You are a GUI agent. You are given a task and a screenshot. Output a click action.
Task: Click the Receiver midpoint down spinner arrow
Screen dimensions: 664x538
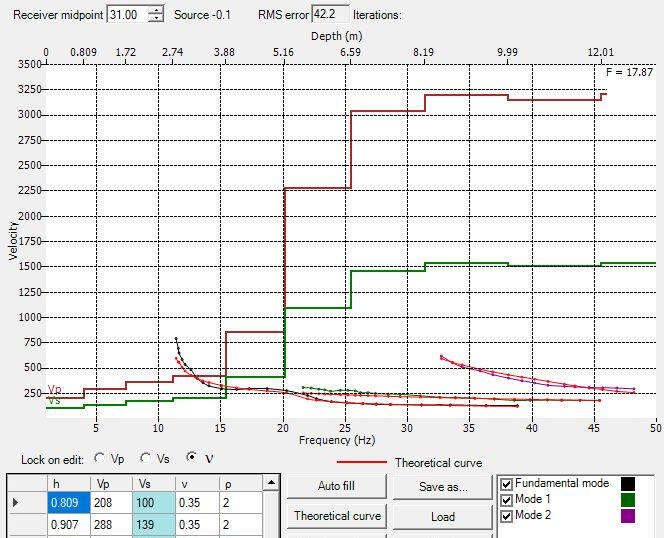tap(155, 19)
